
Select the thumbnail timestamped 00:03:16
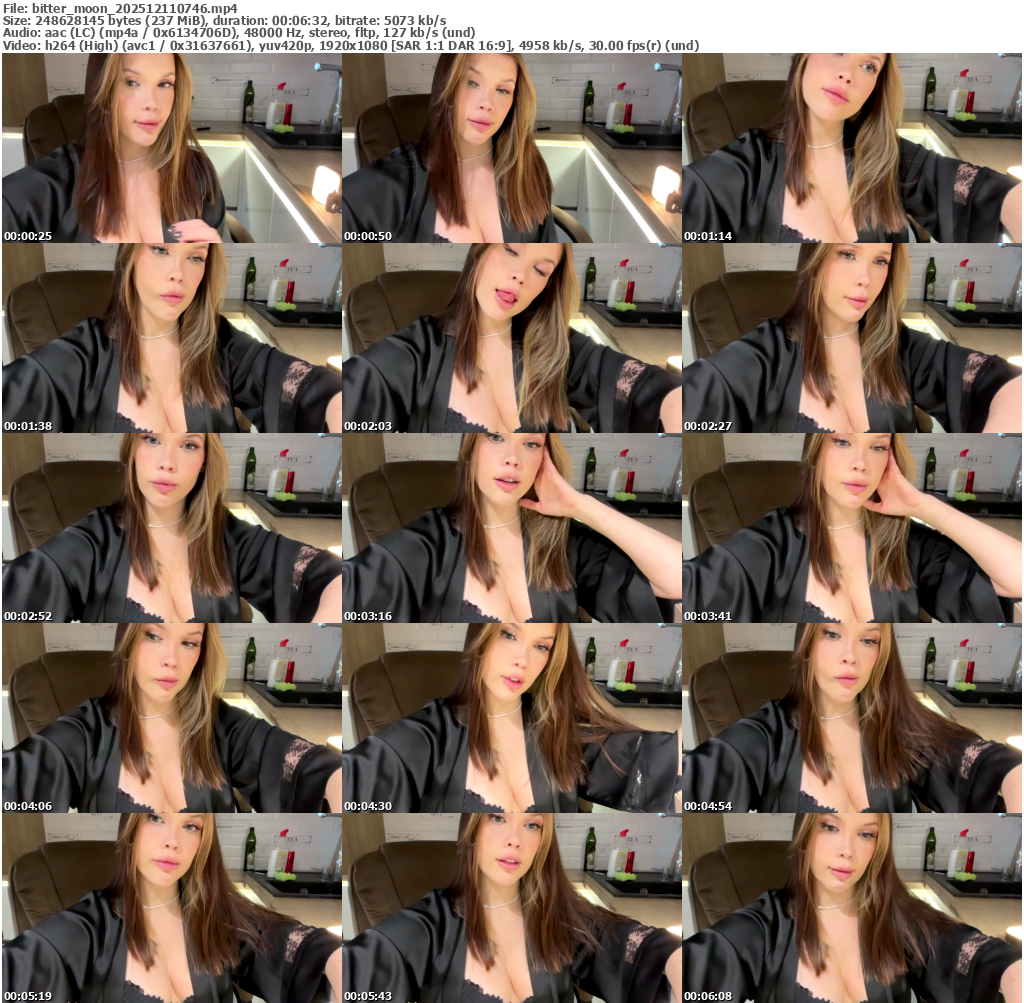[x=511, y=528]
